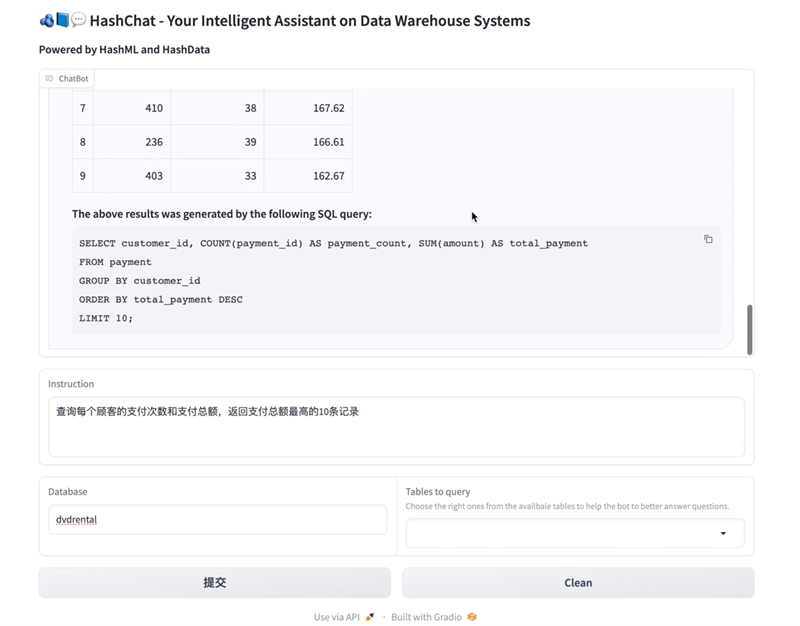
Task: Click the chatbot vertical scrollbar thumb
Action: coord(750,329)
